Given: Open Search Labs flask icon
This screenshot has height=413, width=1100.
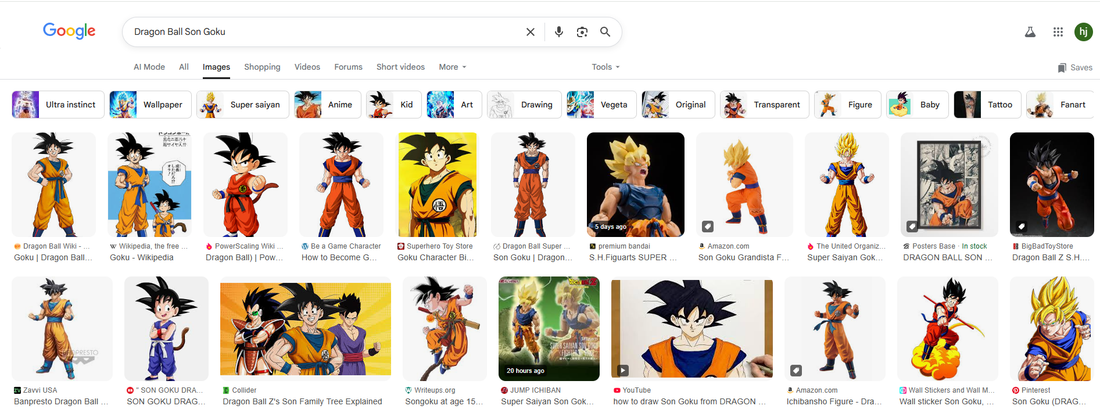Looking at the screenshot, I should click(1029, 32).
